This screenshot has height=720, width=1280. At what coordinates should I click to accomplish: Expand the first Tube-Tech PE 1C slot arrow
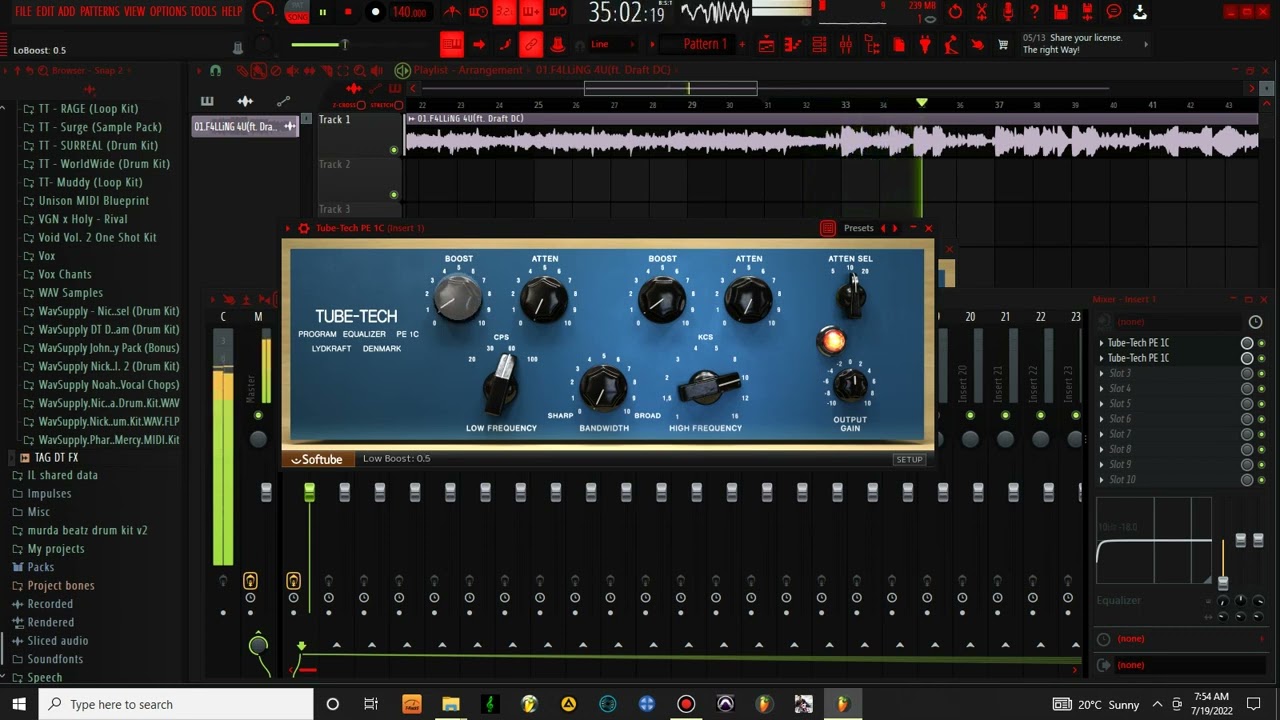[1102, 343]
